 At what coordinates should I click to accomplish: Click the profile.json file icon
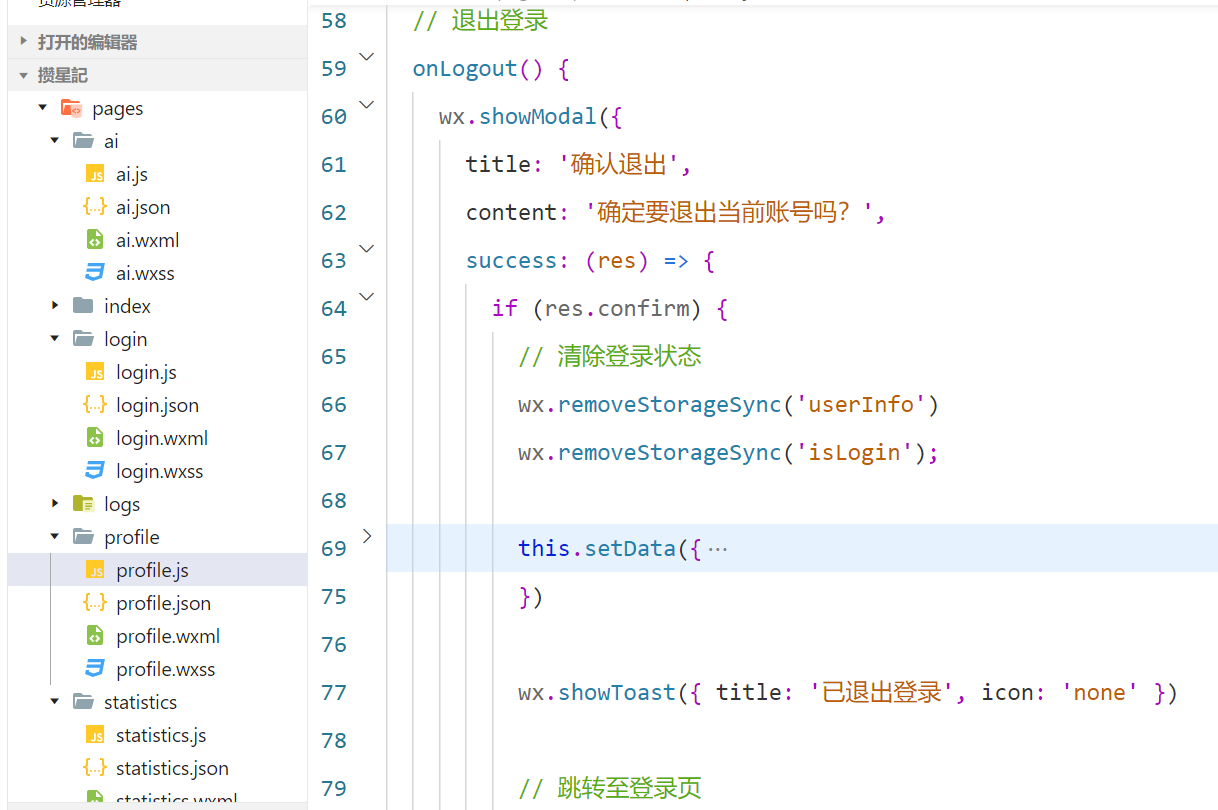coord(95,603)
